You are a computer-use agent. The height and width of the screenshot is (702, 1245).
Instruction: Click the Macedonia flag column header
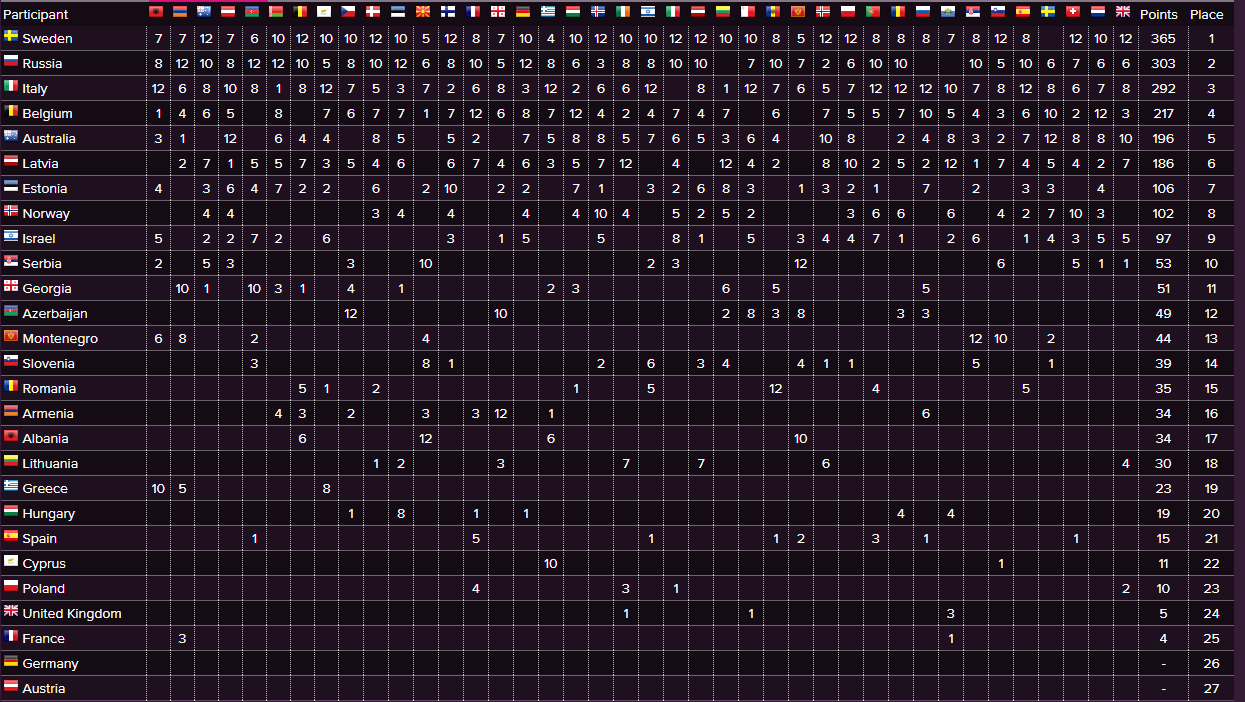pyautogui.click(x=424, y=12)
